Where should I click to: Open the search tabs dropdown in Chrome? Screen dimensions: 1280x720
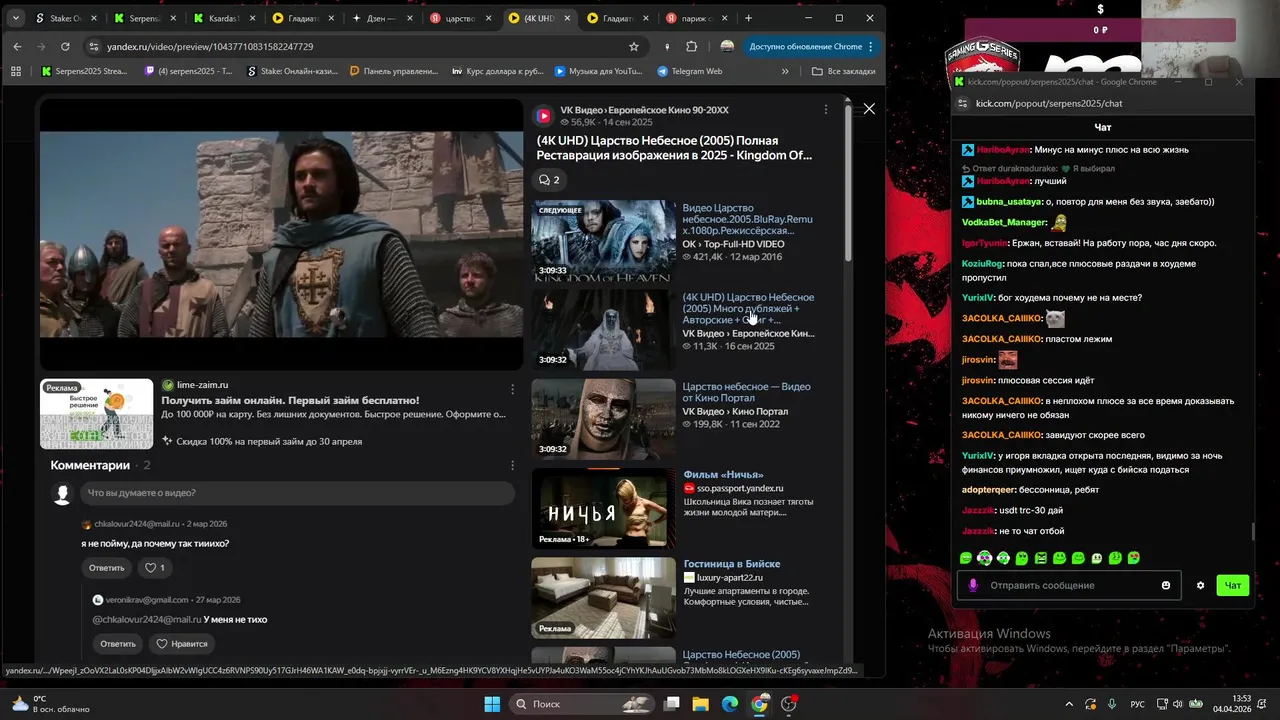coord(15,18)
